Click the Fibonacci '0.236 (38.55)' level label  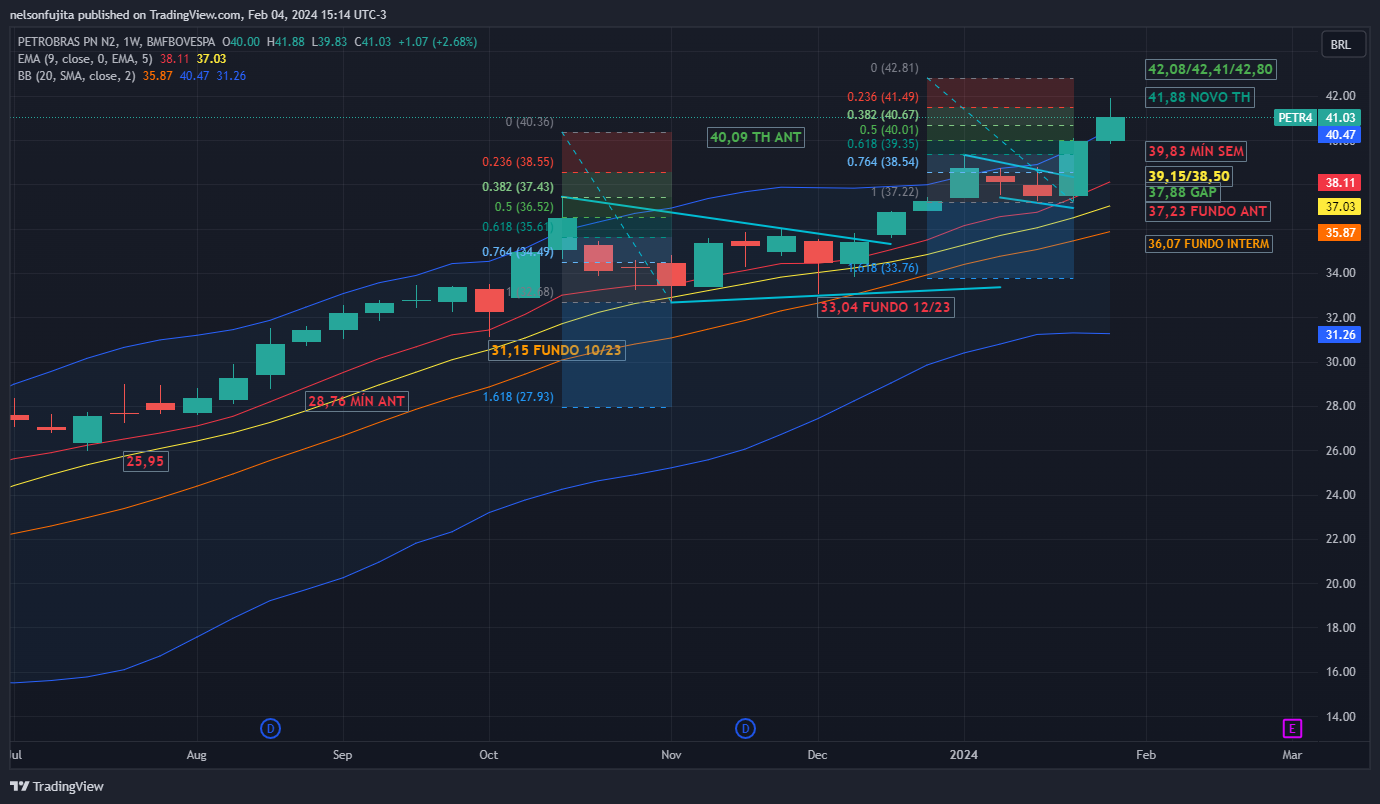pos(517,161)
